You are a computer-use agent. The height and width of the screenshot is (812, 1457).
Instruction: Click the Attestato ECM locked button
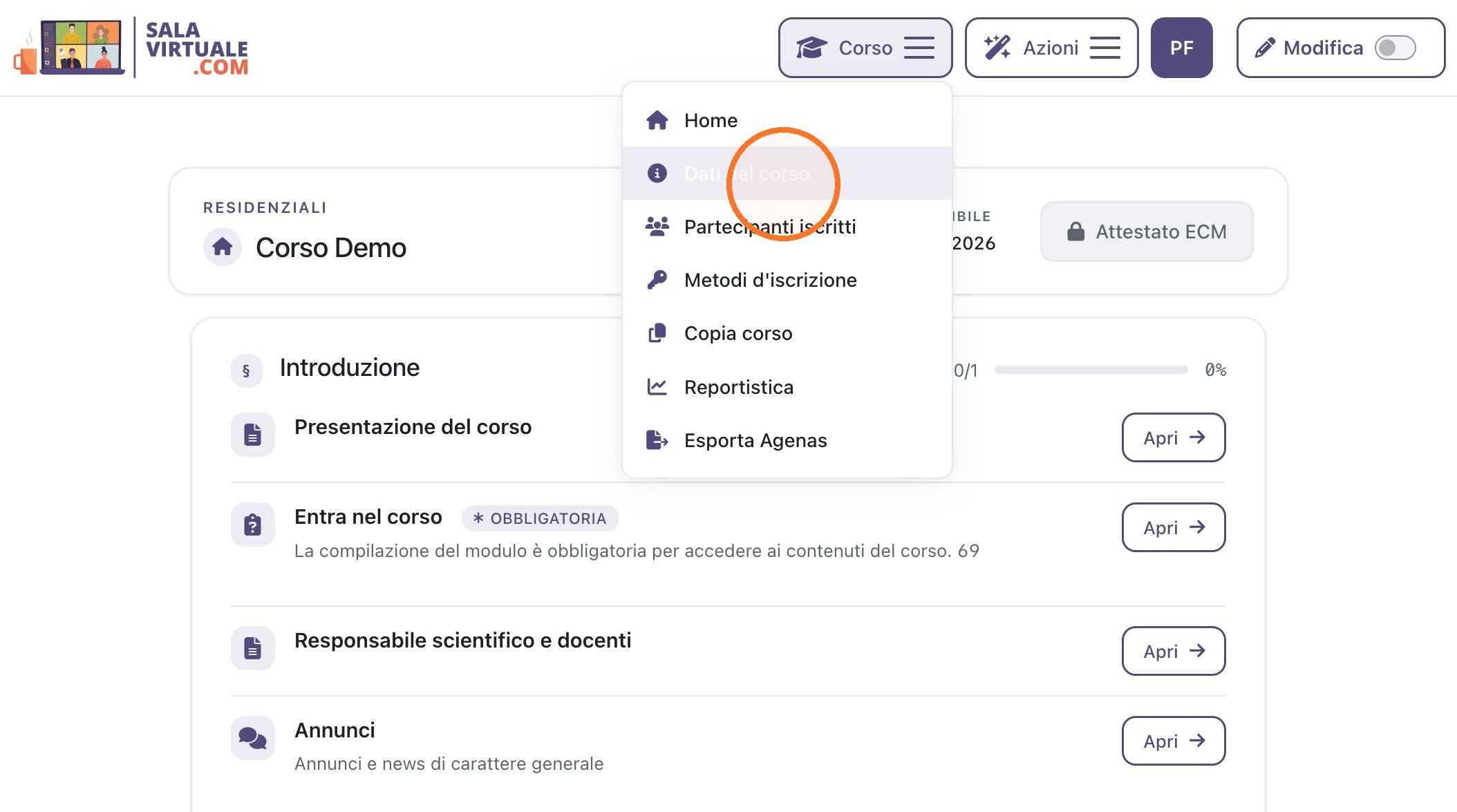coord(1147,232)
